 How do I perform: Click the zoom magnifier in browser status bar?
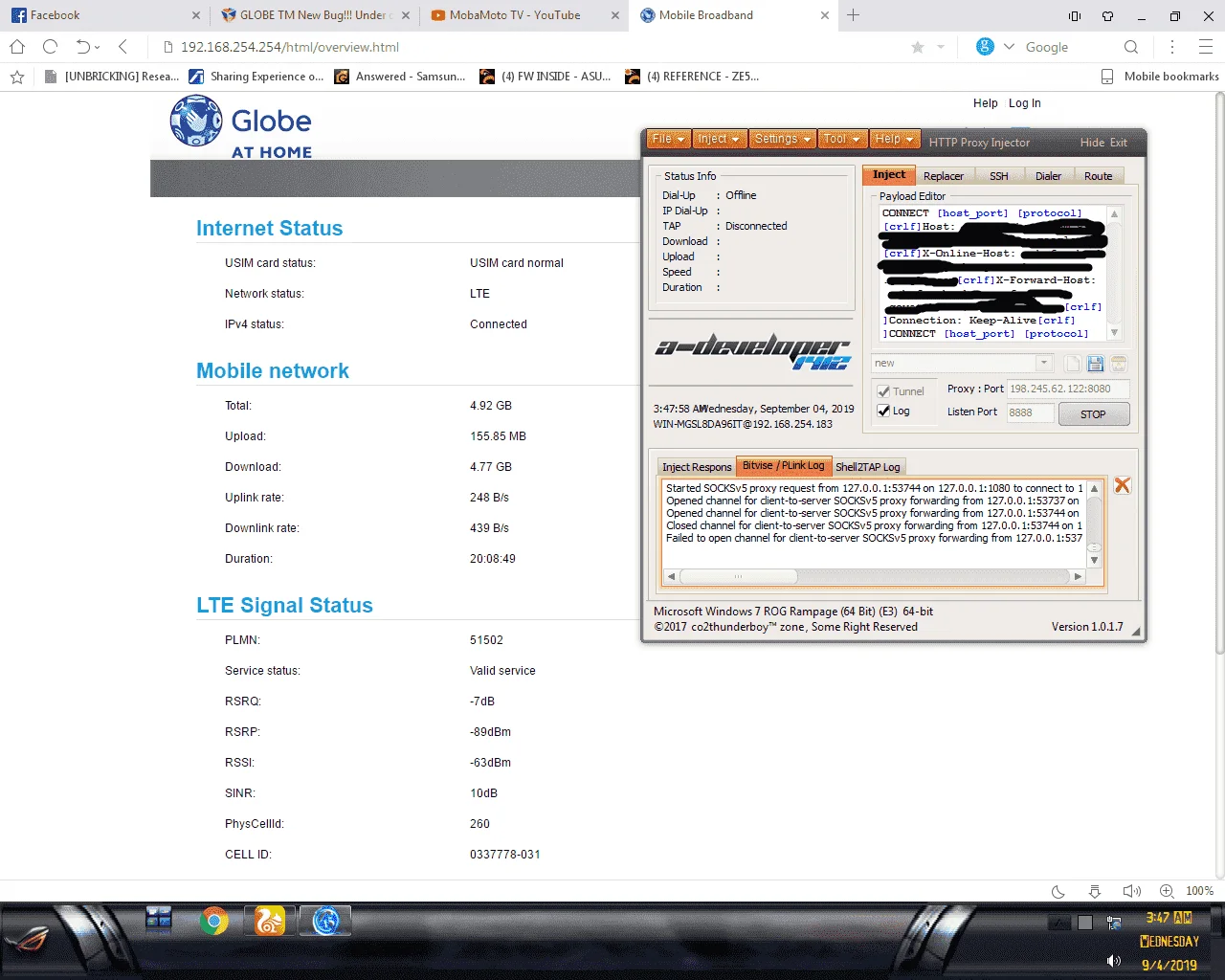pyautogui.click(x=1167, y=891)
